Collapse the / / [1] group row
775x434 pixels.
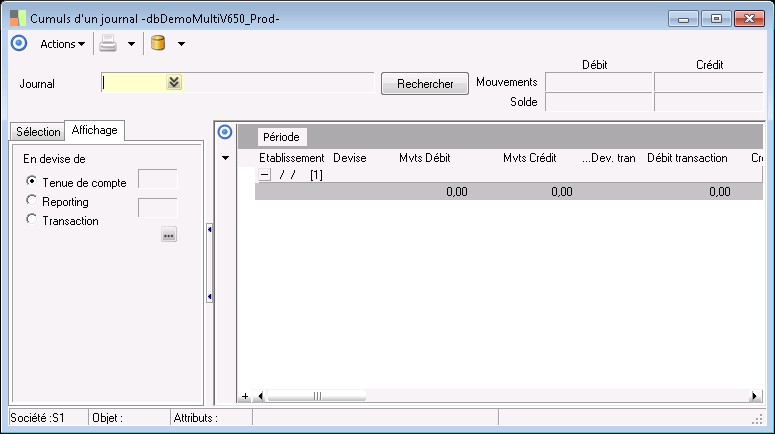tap(265, 174)
